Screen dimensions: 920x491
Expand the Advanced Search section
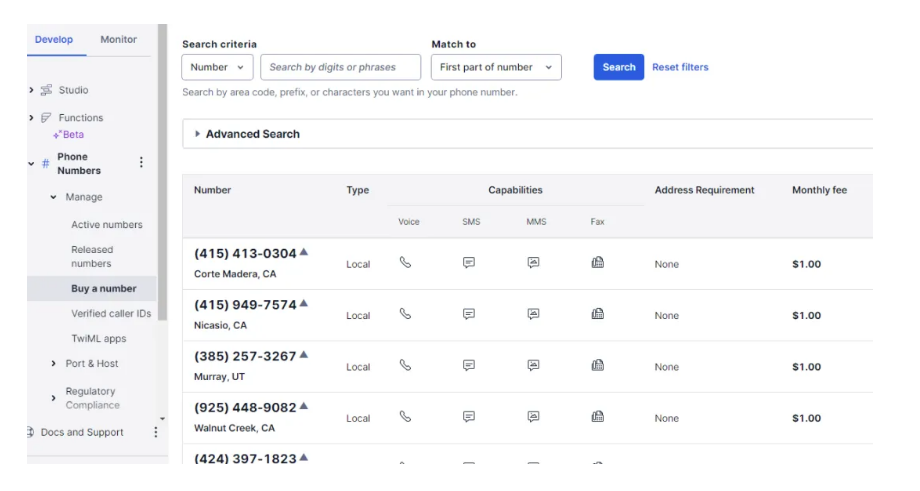198,134
